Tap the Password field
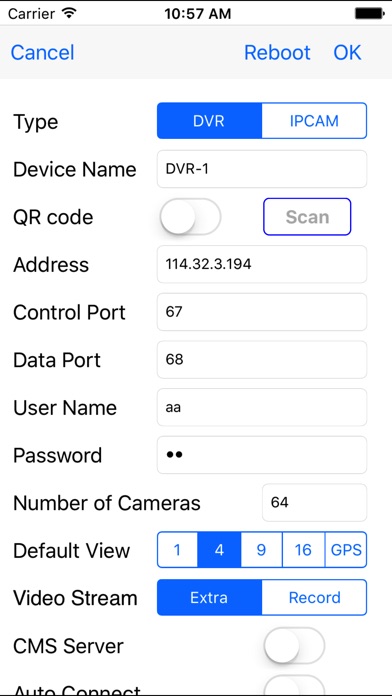The image size is (392, 696). tap(262, 455)
